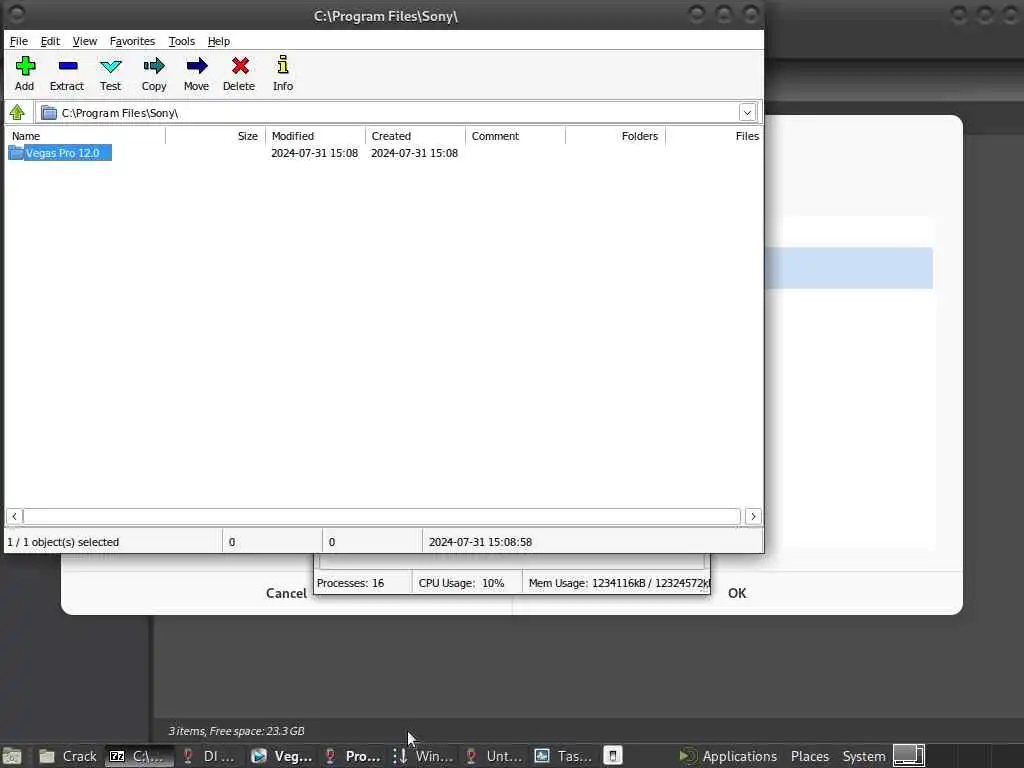Sort by the Files column header
Viewport: 1024px width, 768px height.
coord(714,136)
